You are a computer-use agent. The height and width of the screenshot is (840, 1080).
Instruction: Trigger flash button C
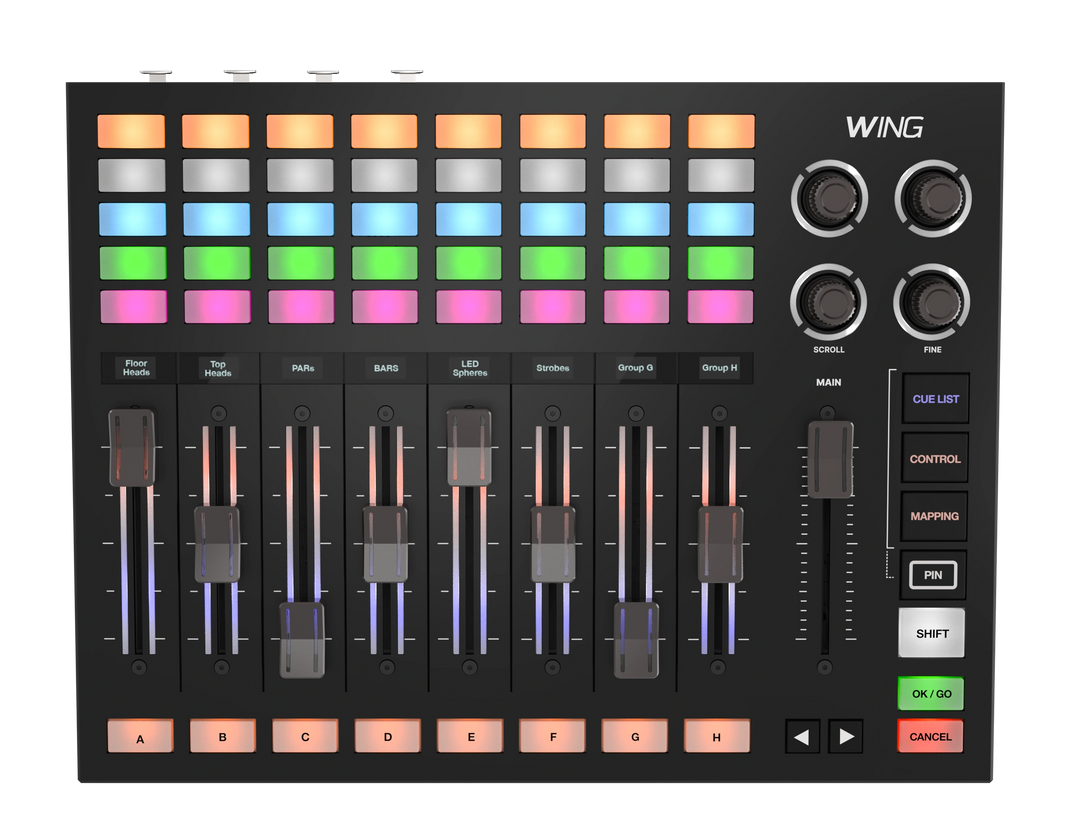(x=305, y=737)
